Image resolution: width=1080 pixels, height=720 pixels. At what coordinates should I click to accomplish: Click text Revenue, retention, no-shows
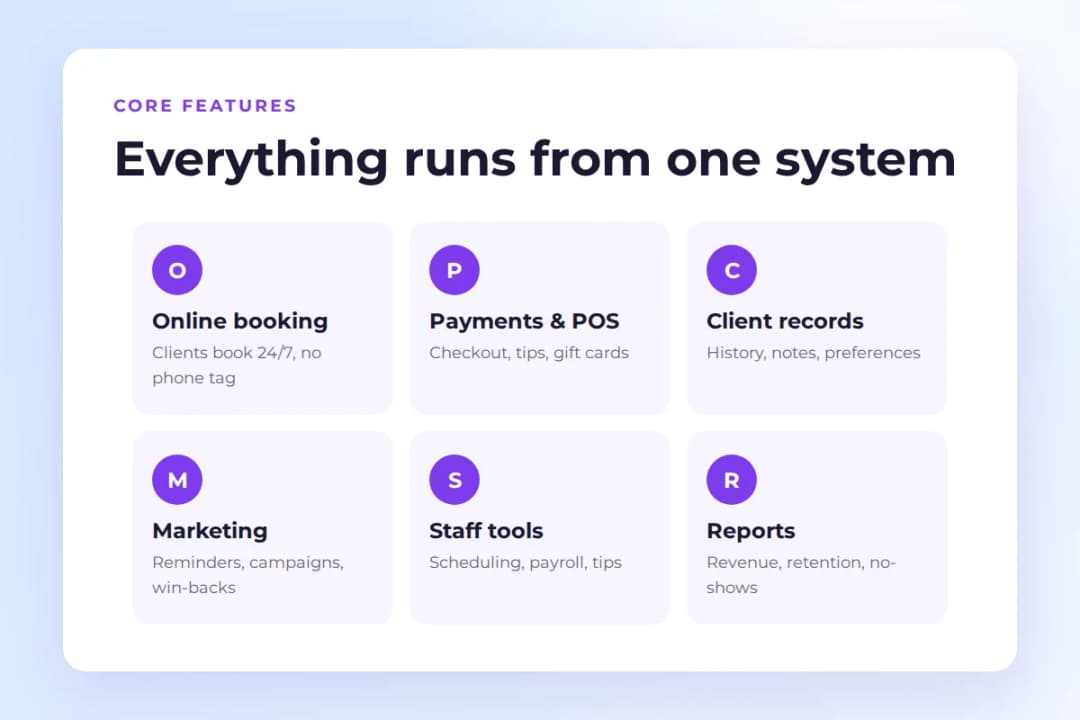tap(801, 575)
